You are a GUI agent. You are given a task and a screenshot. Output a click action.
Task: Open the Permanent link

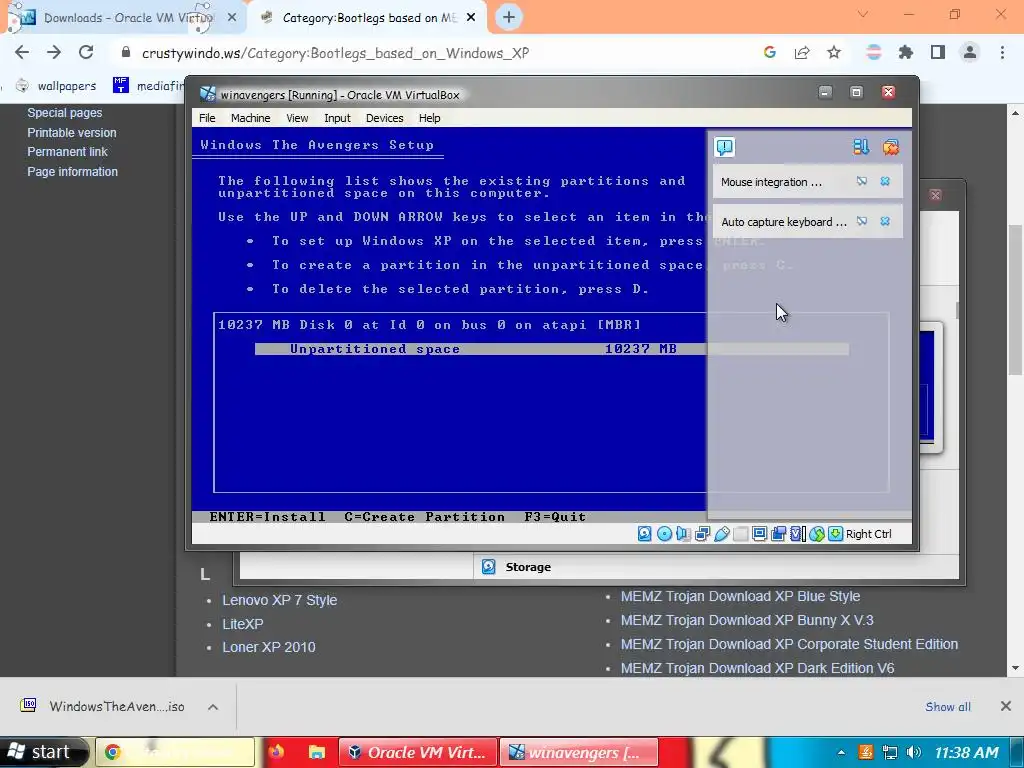(x=67, y=152)
